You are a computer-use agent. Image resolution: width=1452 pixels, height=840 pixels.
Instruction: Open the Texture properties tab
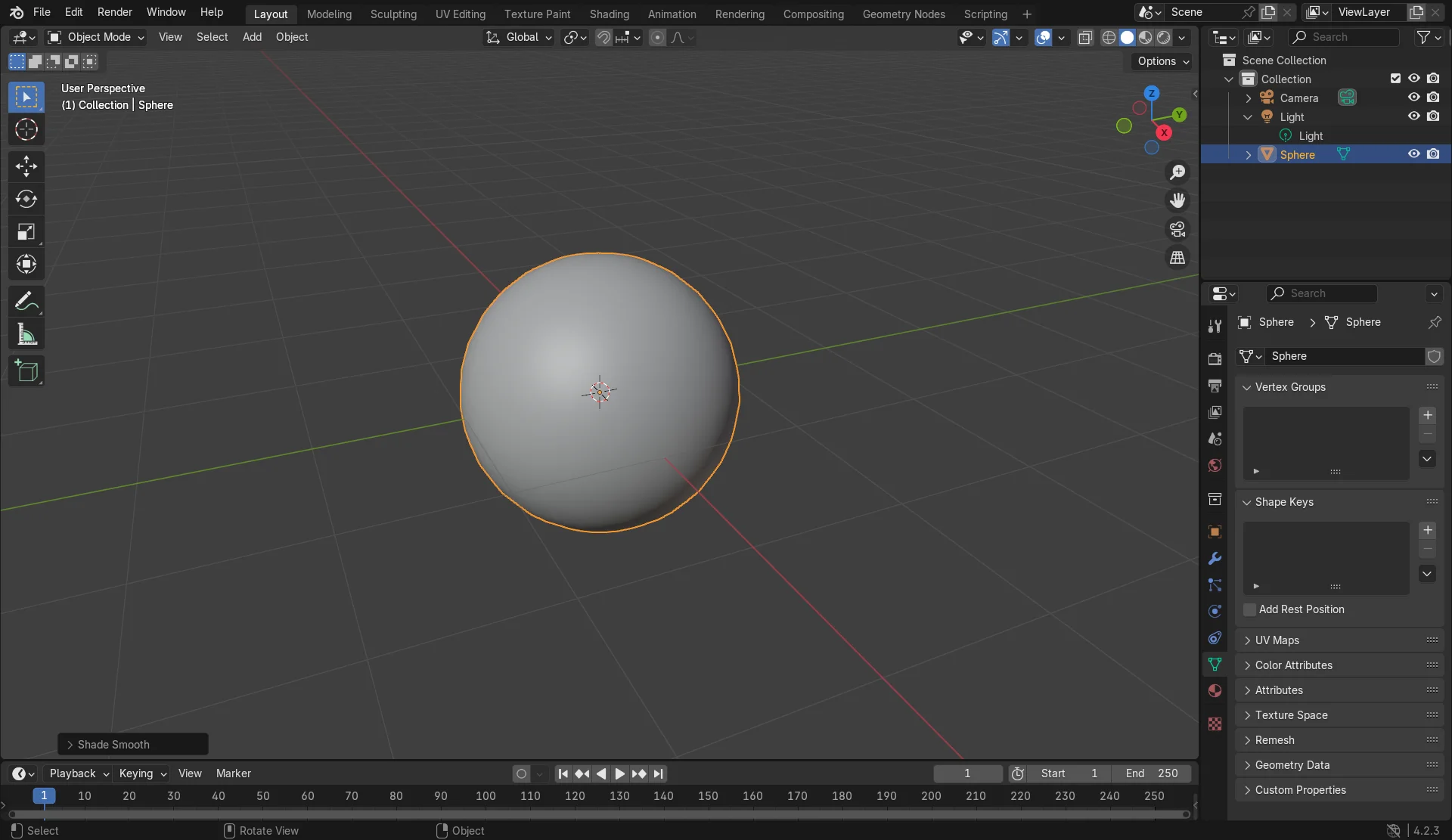point(1215,724)
